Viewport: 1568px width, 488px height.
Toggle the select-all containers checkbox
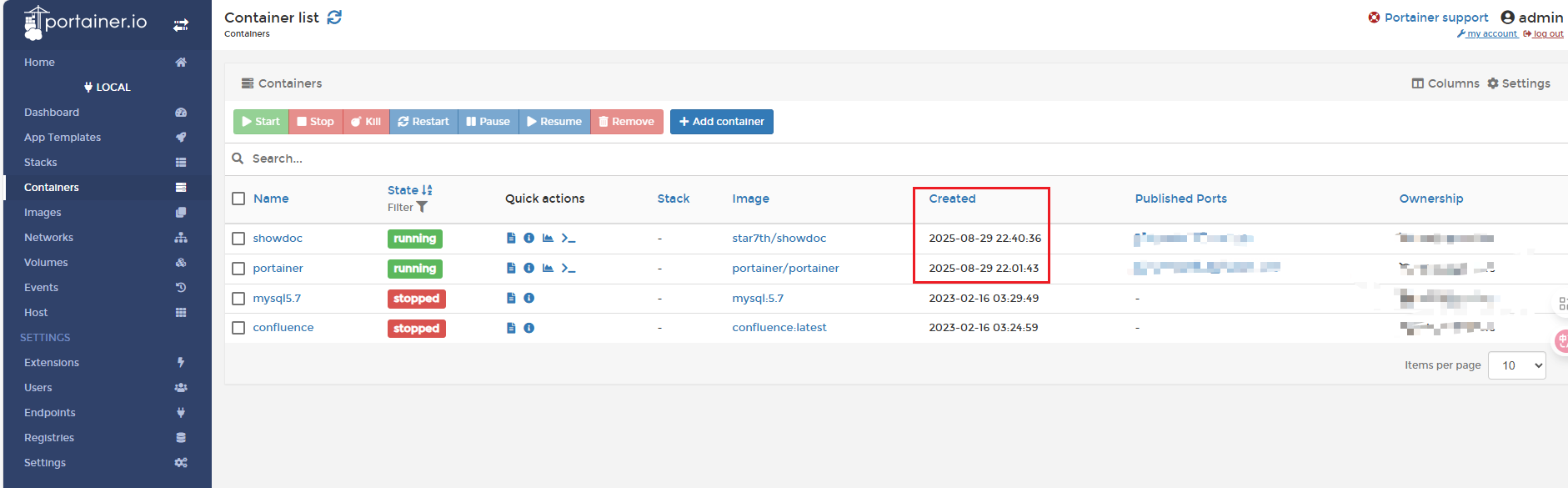238,199
